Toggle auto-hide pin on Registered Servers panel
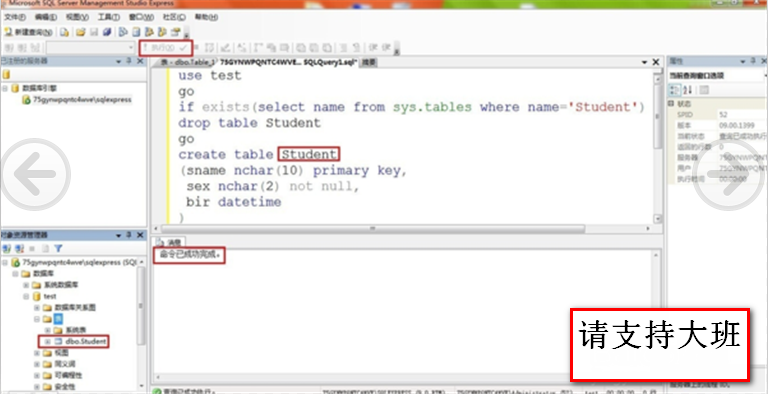Screen dimensions: 768x394 129,61
